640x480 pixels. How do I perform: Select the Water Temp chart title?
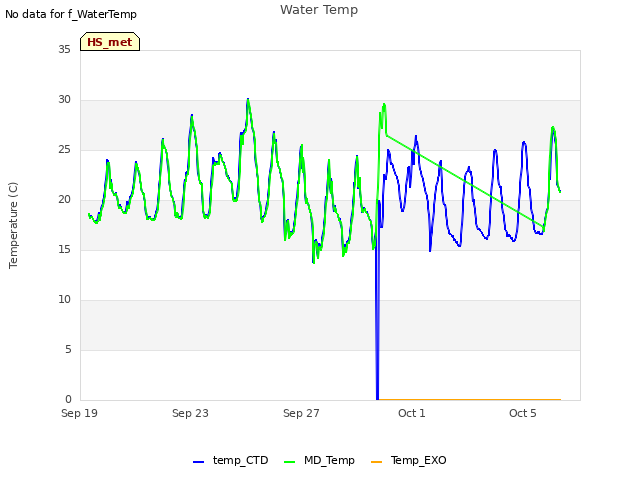319,10
